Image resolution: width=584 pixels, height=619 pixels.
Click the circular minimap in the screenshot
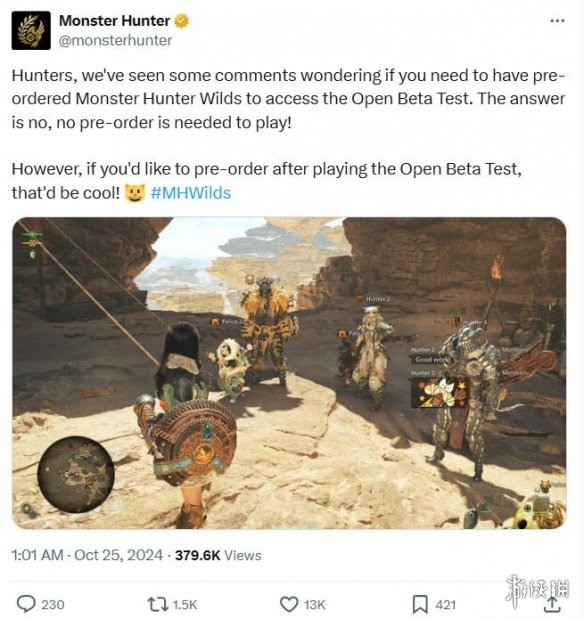(76, 474)
